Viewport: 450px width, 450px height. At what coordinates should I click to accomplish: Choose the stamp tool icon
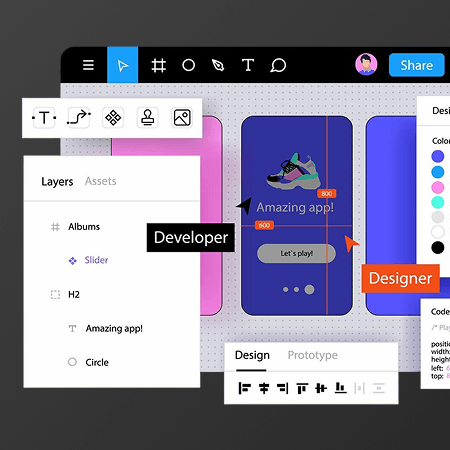147,118
